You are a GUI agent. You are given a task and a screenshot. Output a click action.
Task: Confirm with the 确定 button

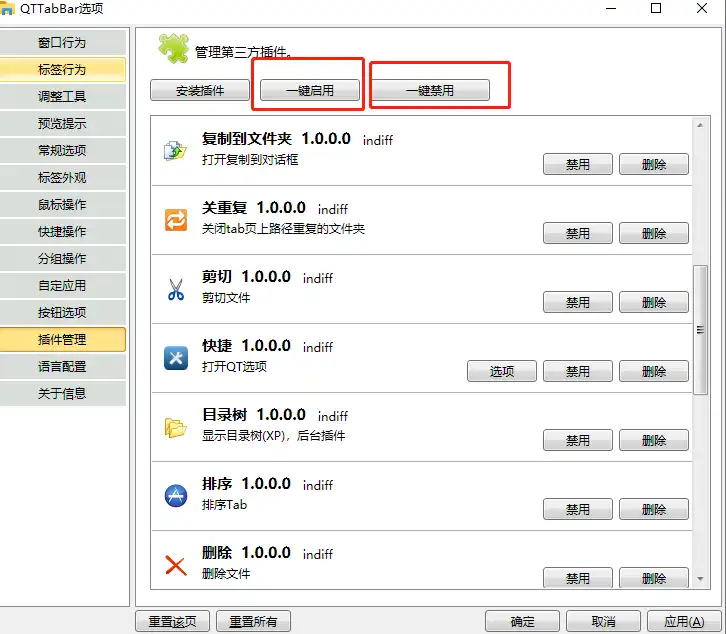522,621
